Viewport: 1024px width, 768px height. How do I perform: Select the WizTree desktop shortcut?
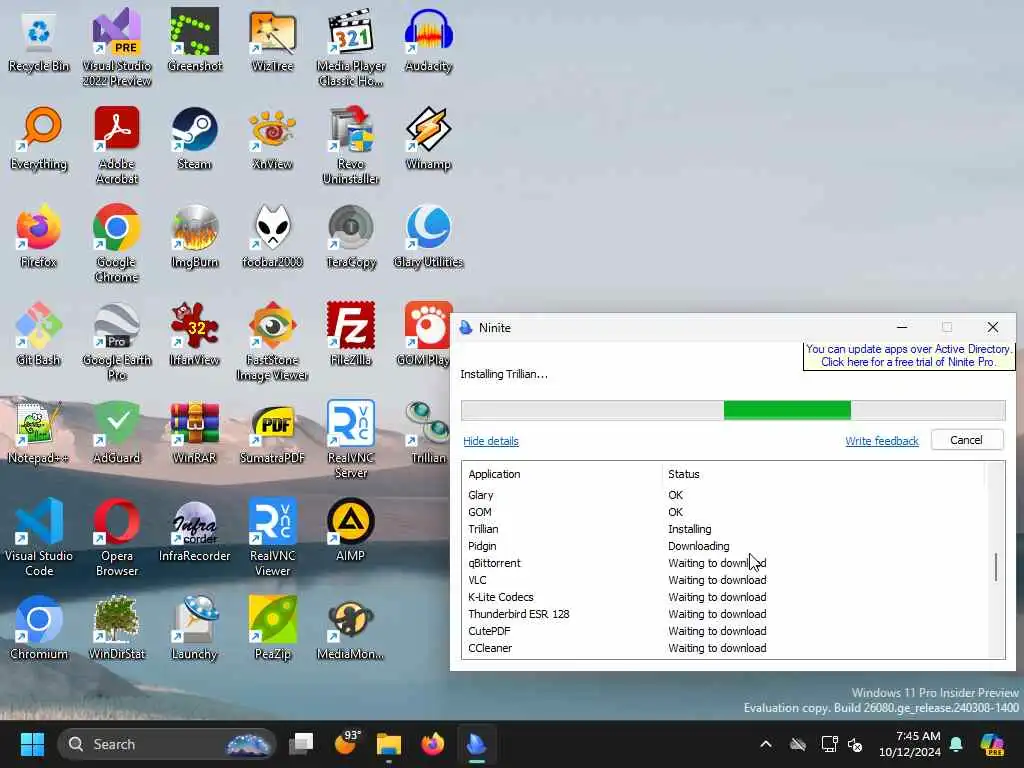pyautogui.click(x=272, y=40)
